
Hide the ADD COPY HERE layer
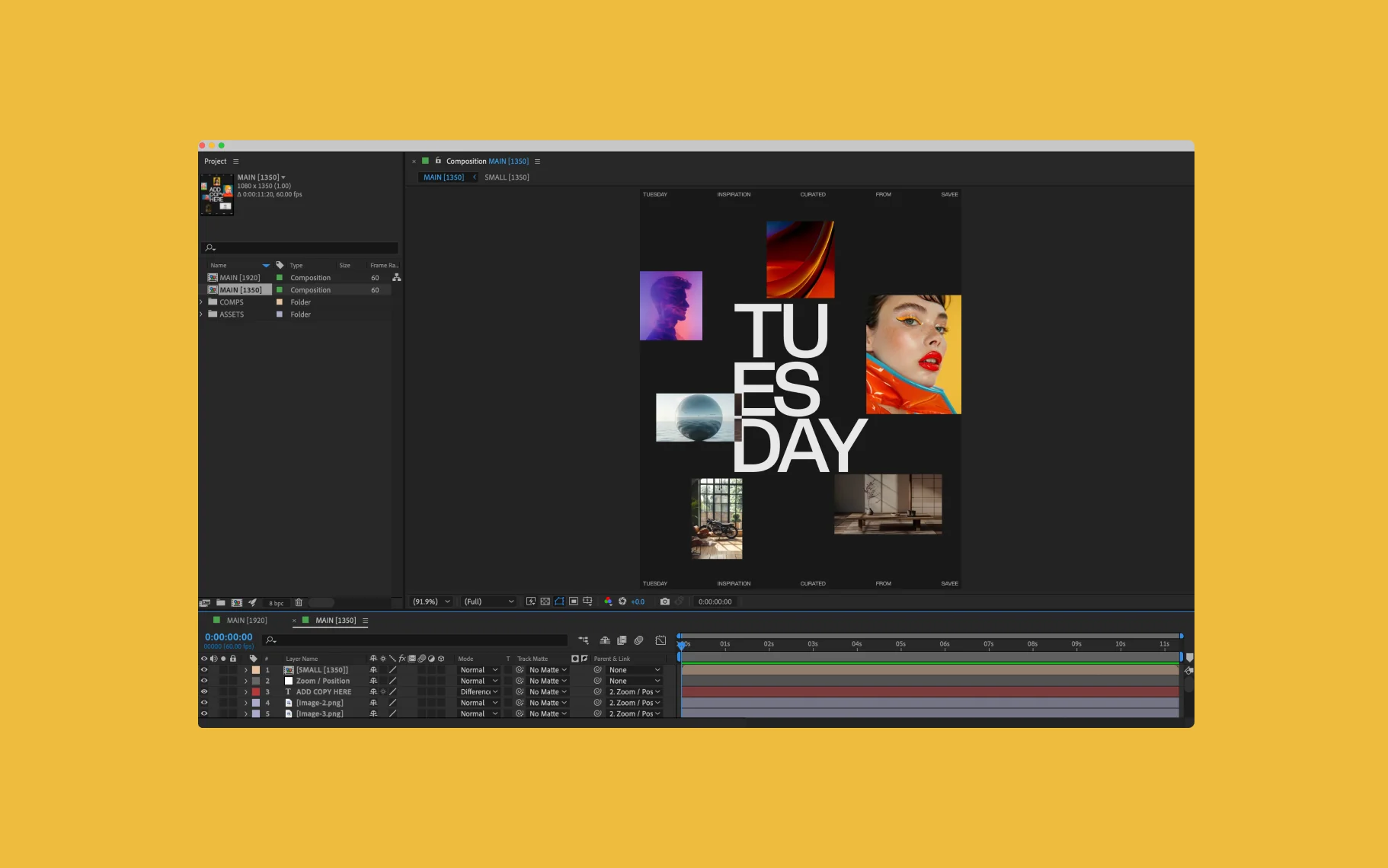(x=204, y=692)
